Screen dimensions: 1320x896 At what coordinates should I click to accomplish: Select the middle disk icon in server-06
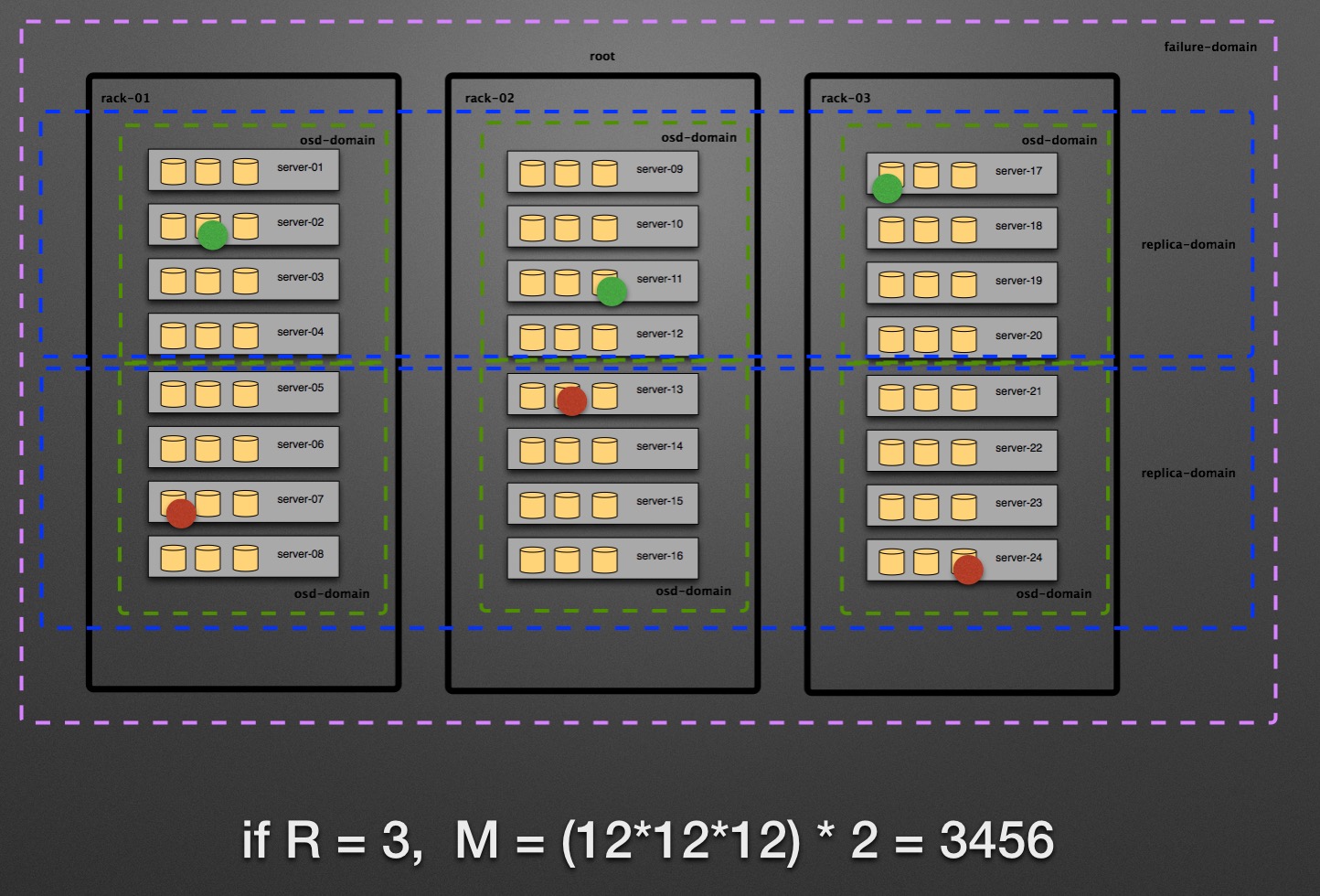click(x=208, y=448)
